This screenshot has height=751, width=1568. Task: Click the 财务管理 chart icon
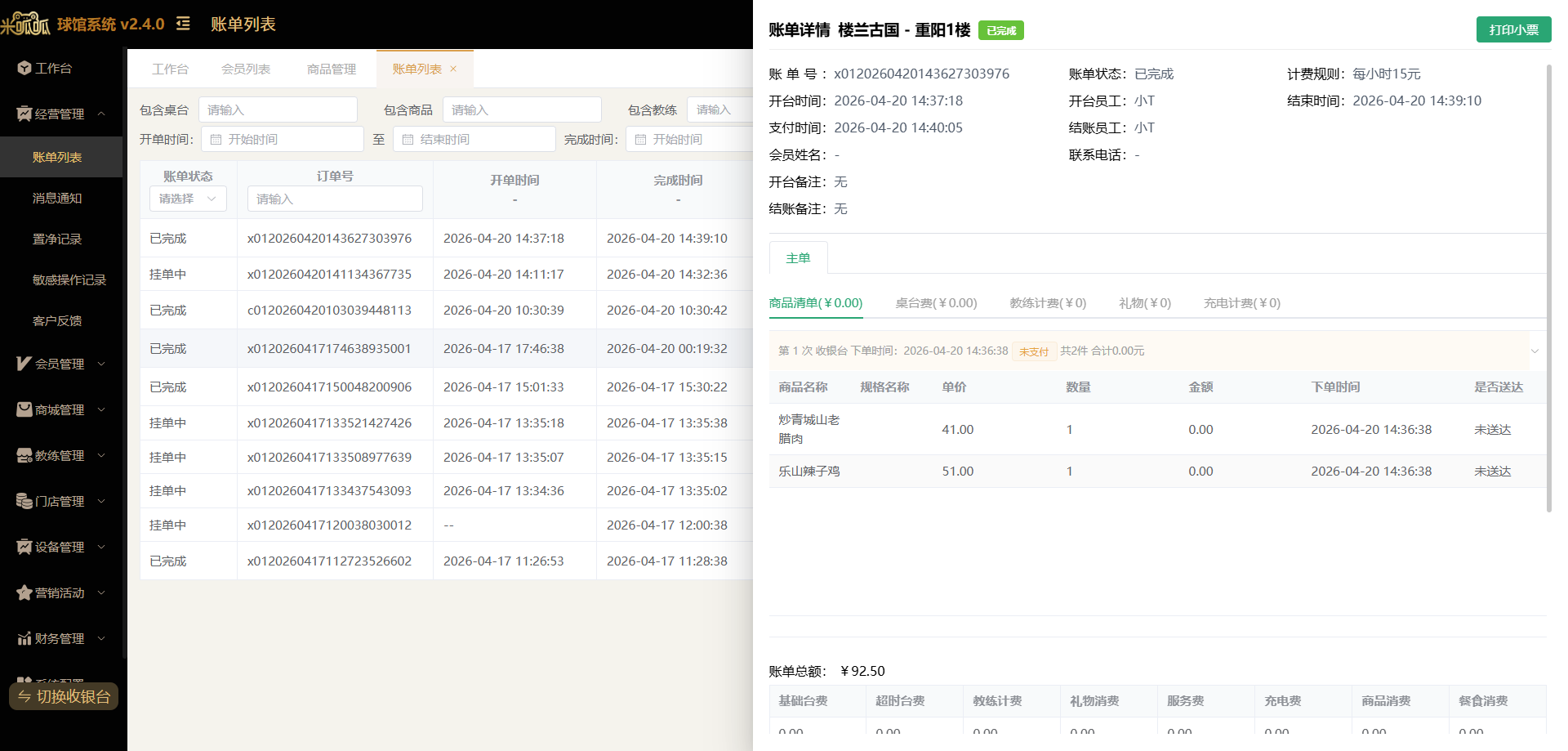pos(24,638)
